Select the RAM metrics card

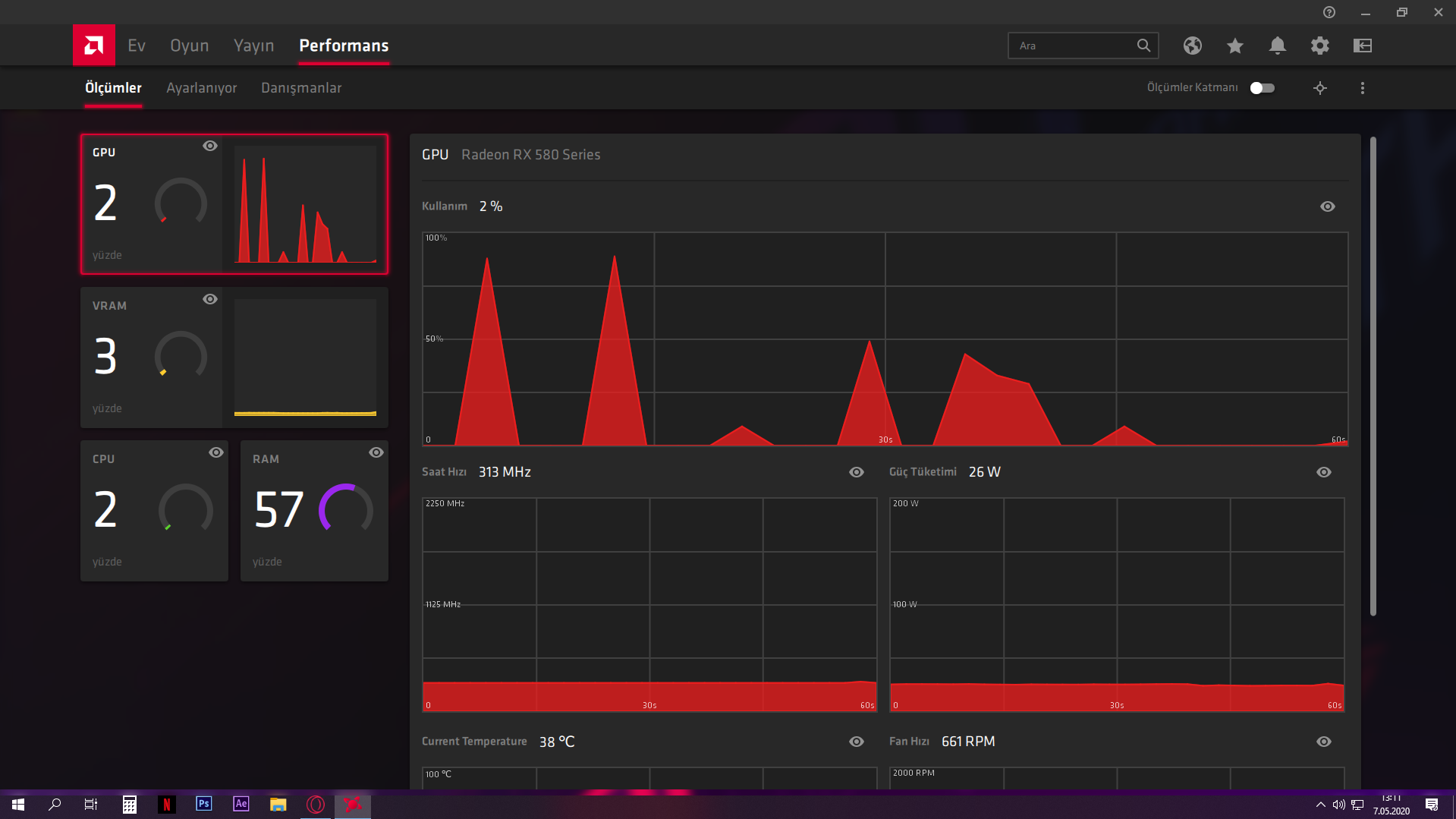(x=314, y=511)
